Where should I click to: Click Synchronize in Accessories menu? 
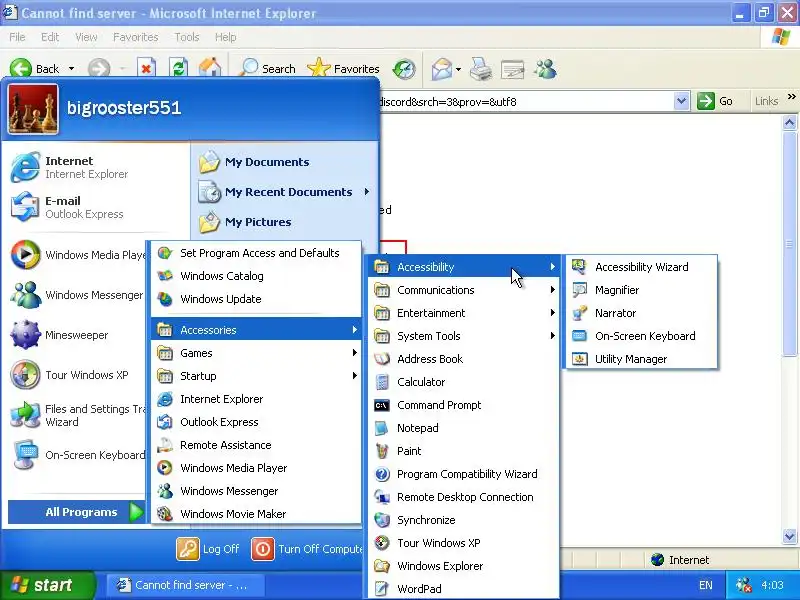(x=464, y=520)
